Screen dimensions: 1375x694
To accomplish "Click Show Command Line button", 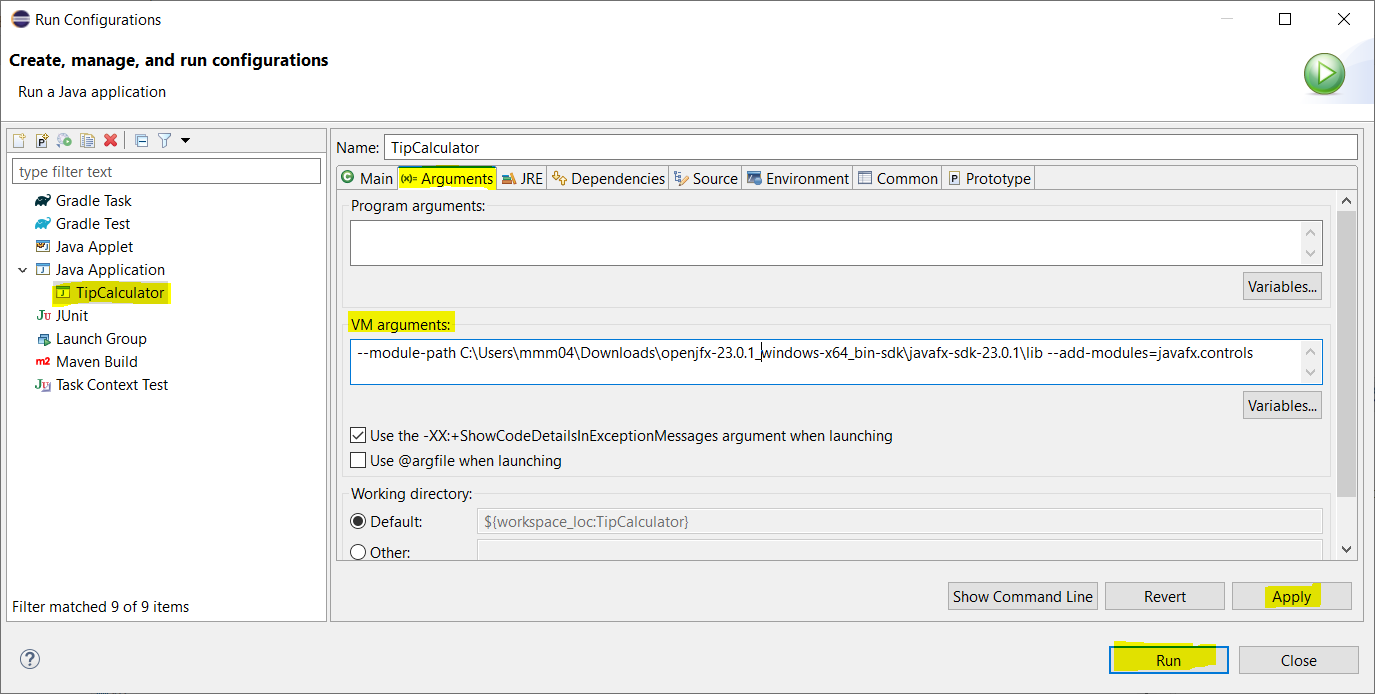I will pyautogui.click(x=1022, y=596).
